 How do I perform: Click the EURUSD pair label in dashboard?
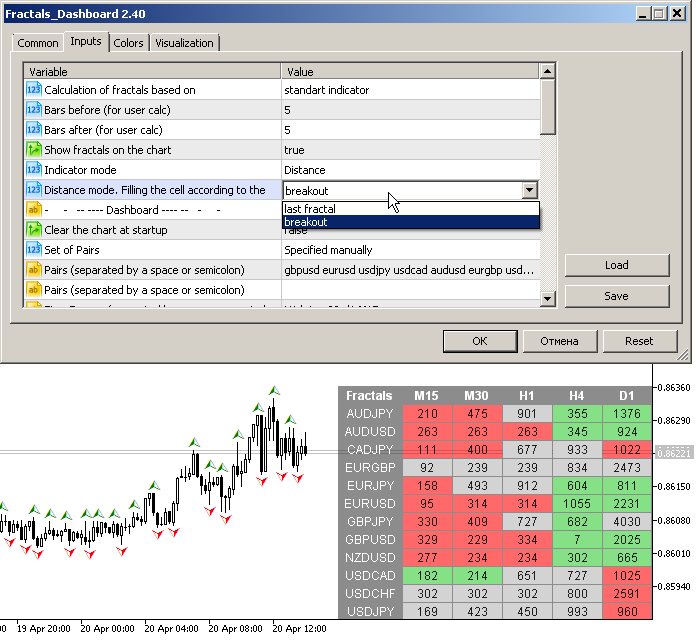click(370, 503)
